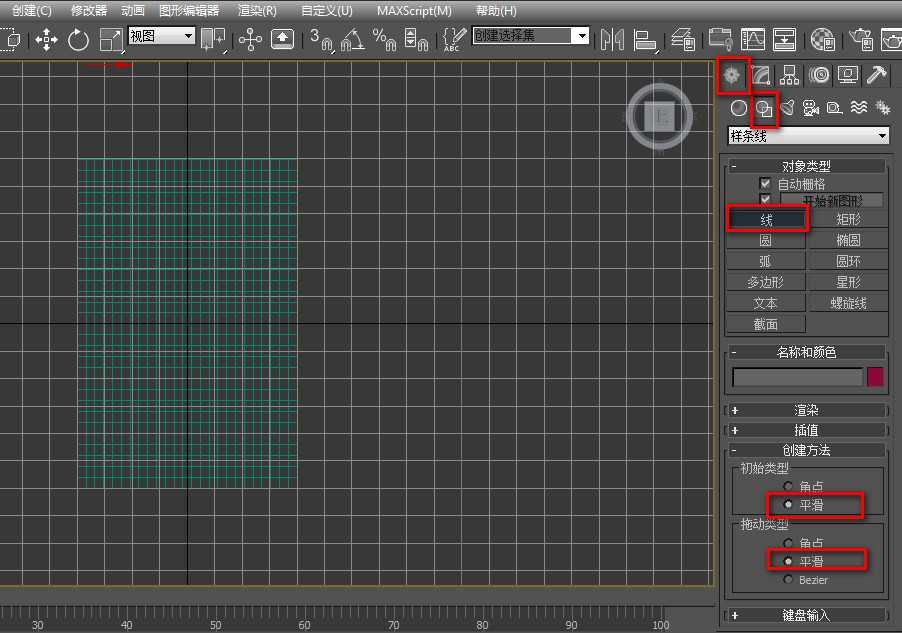The image size is (902, 633).
Task: Switch to the Modify command panel tab
Action: [x=760, y=75]
